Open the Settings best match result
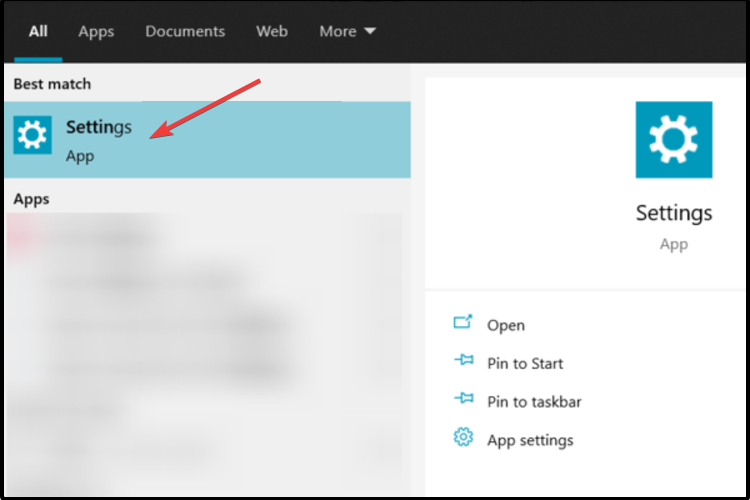This screenshot has height=500, width=750. coord(207,140)
